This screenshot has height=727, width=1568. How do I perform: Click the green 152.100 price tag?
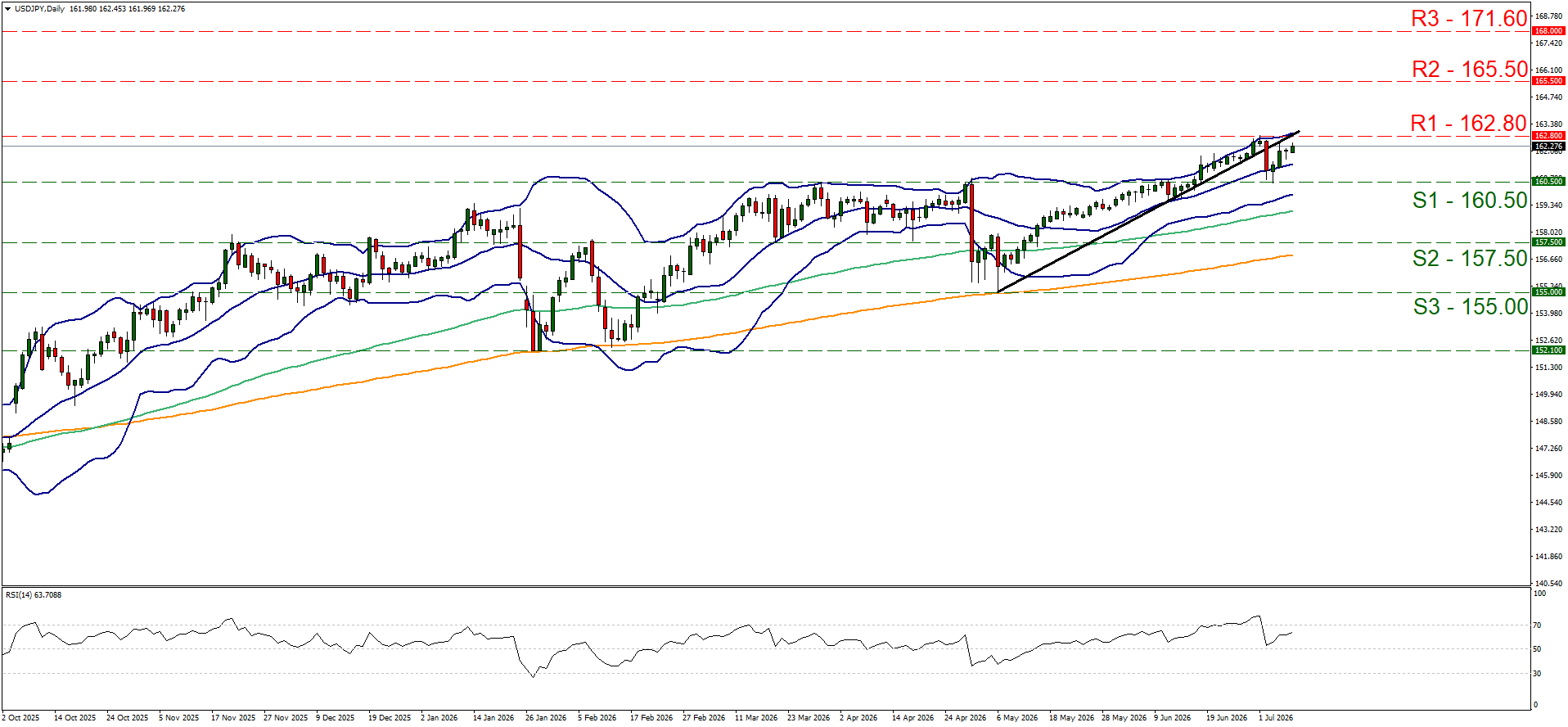(1548, 350)
